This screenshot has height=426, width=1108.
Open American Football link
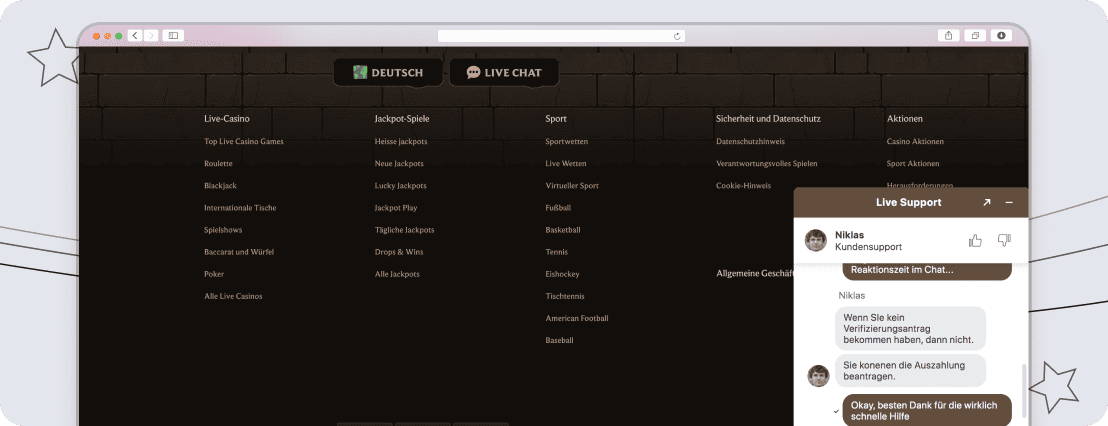577,319
